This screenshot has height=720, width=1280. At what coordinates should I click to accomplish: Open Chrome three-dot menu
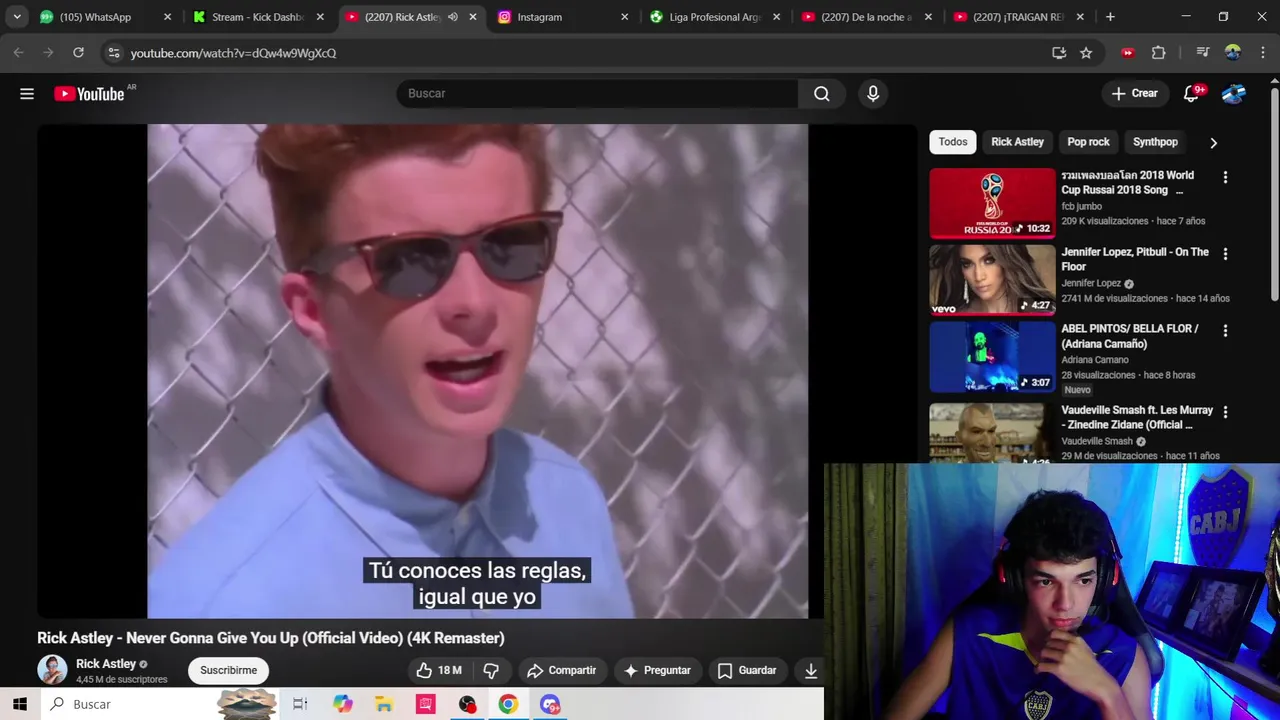(x=1262, y=53)
